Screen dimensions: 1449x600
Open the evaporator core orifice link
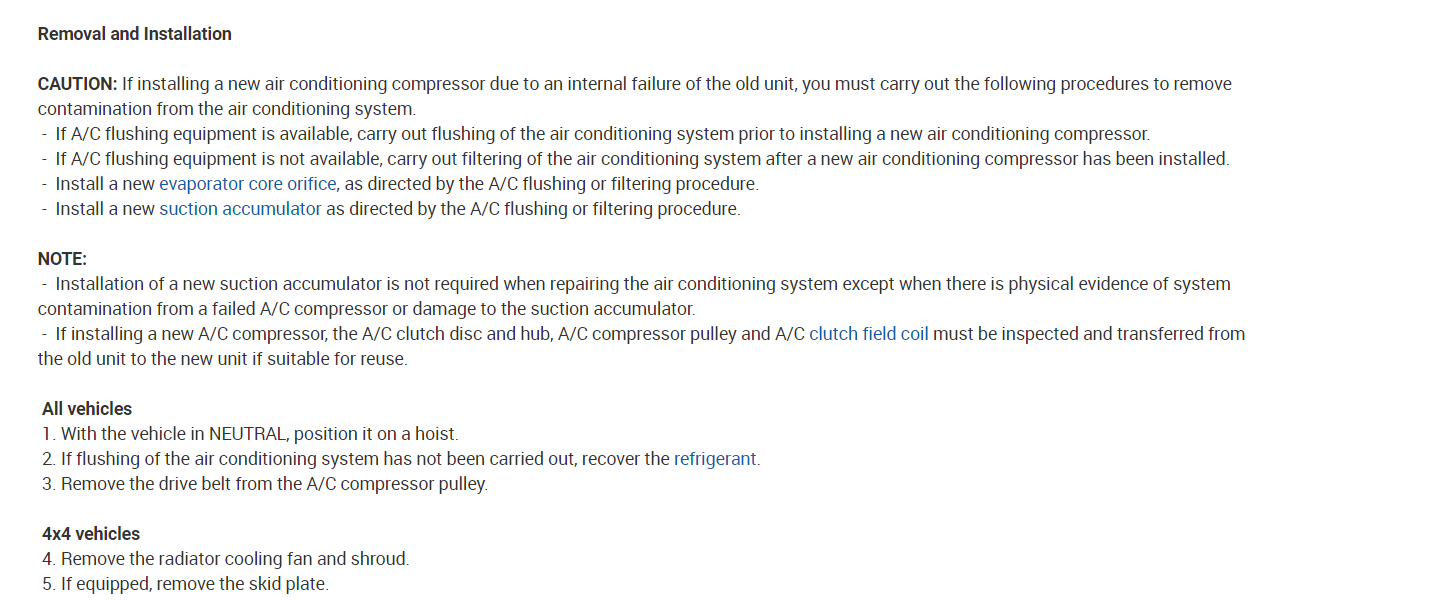(247, 184)
